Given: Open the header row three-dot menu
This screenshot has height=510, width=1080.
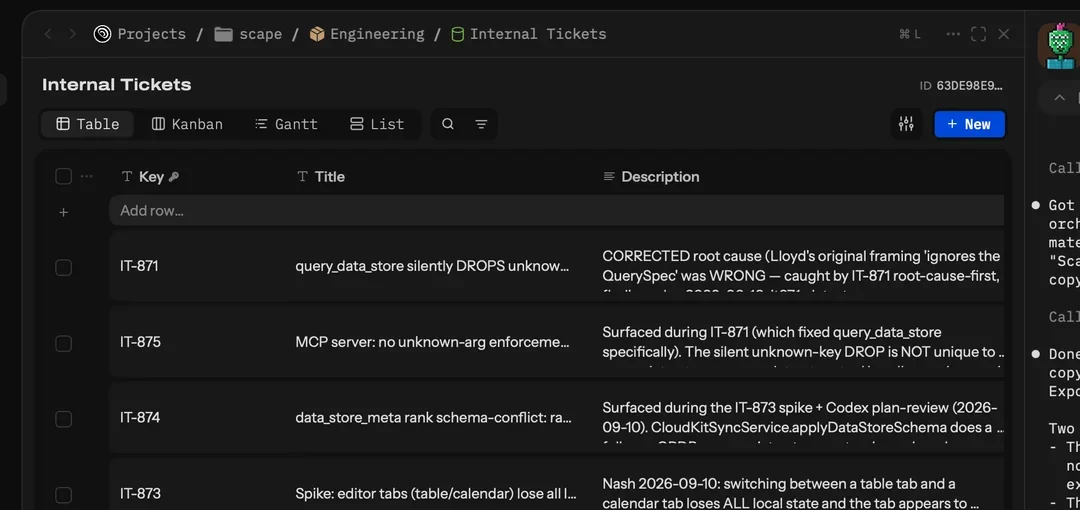Looking at the screenshot, I should coord(86,176).
